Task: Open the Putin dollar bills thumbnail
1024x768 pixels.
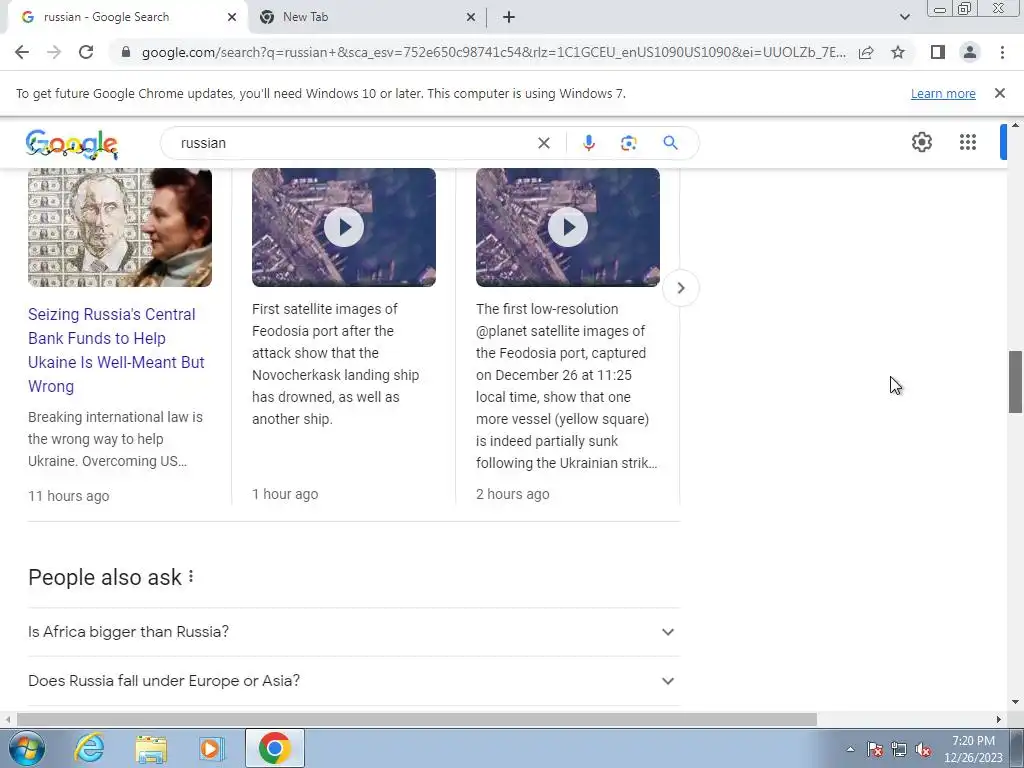Action: 120,227
